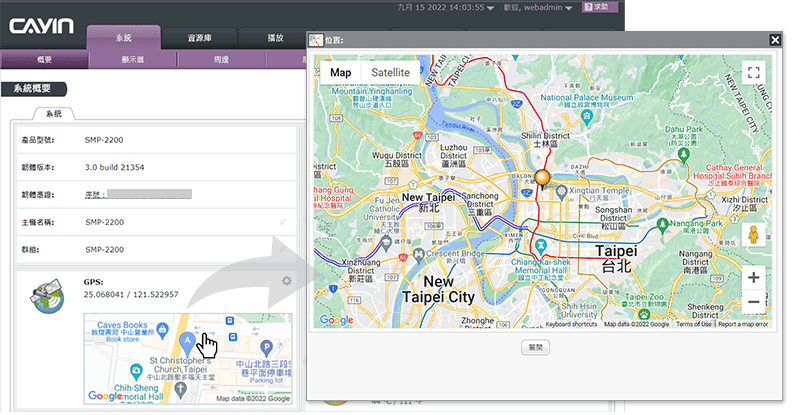Click the Nangang Park marker

tap(662, 225)
